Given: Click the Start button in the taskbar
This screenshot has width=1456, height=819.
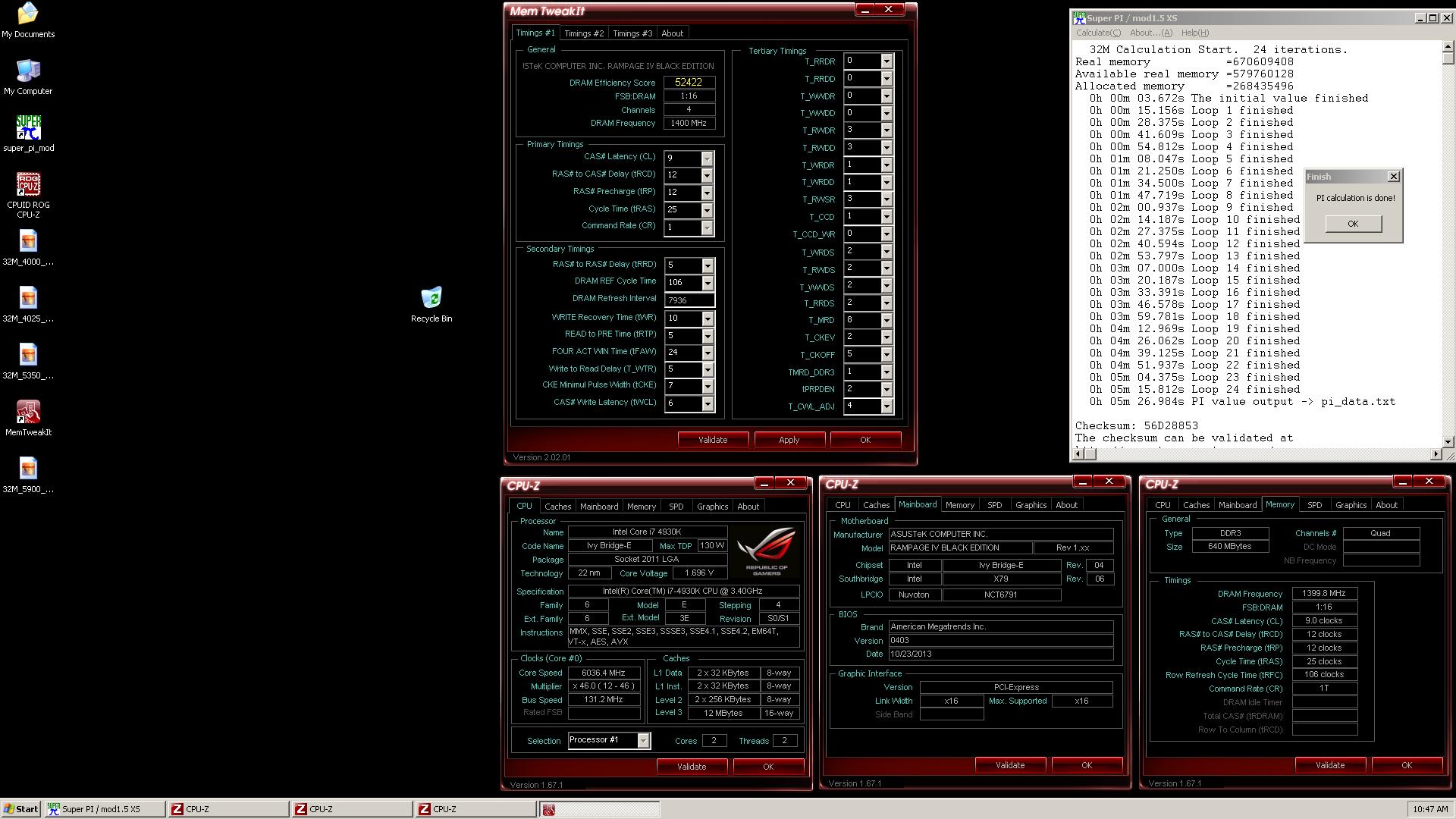Looking at the screenshot, I should pos(21,809).
